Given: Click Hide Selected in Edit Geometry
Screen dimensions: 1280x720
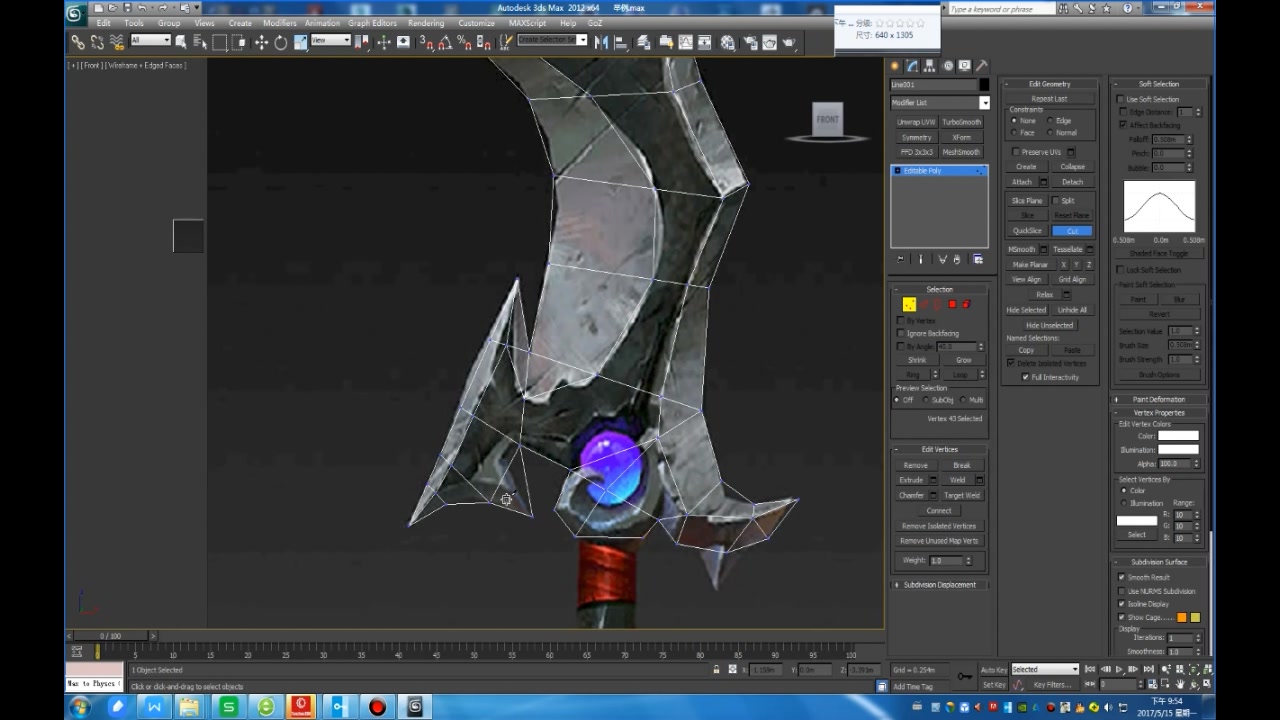Looking at the screenshot, I should 1025,310.
